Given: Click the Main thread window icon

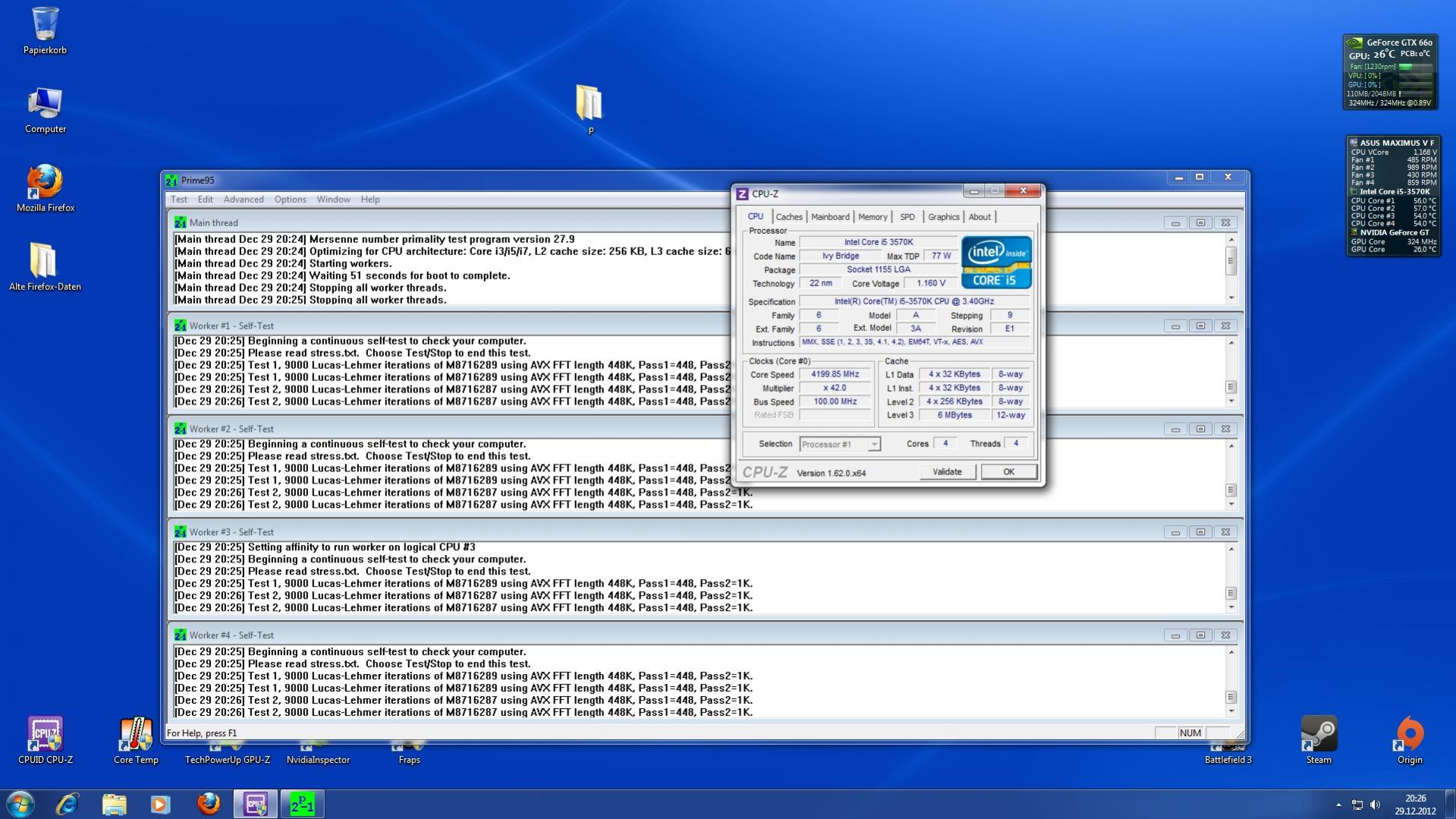Looking at the screenshot, I should tap(180, 222).
